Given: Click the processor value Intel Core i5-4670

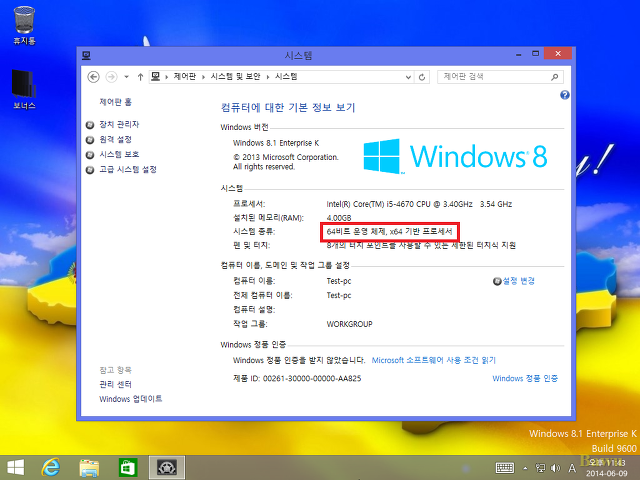Looking at the screenshot, I should 419,204.
